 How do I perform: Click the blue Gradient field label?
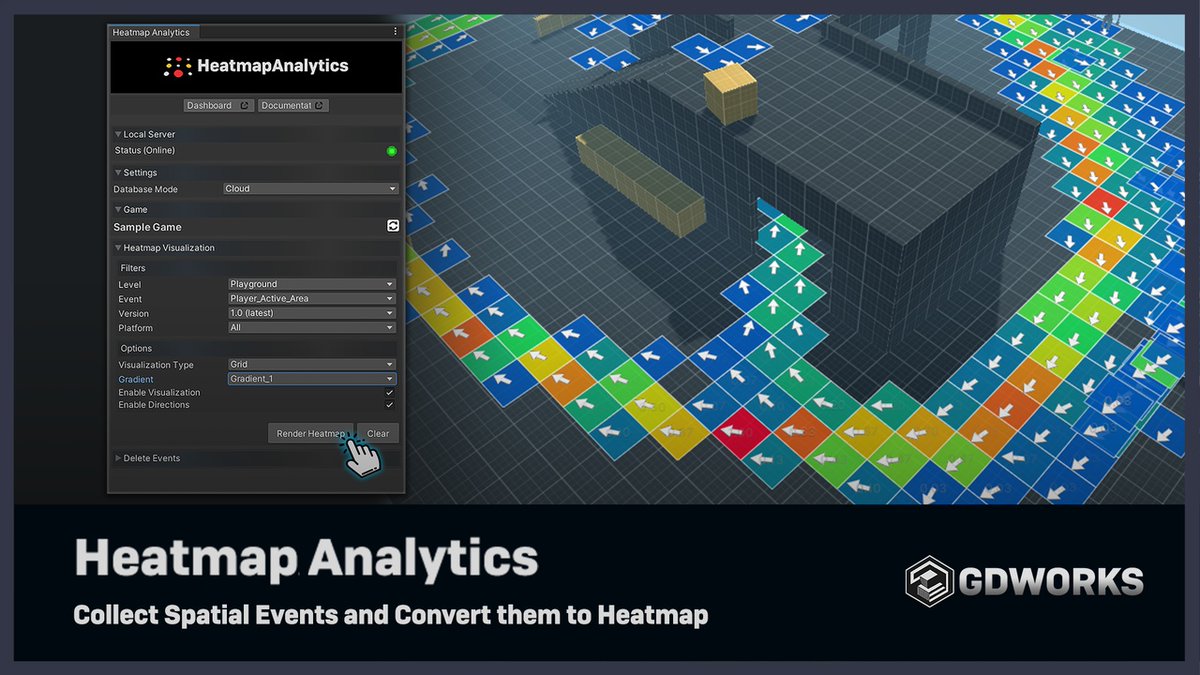point(136,380)
